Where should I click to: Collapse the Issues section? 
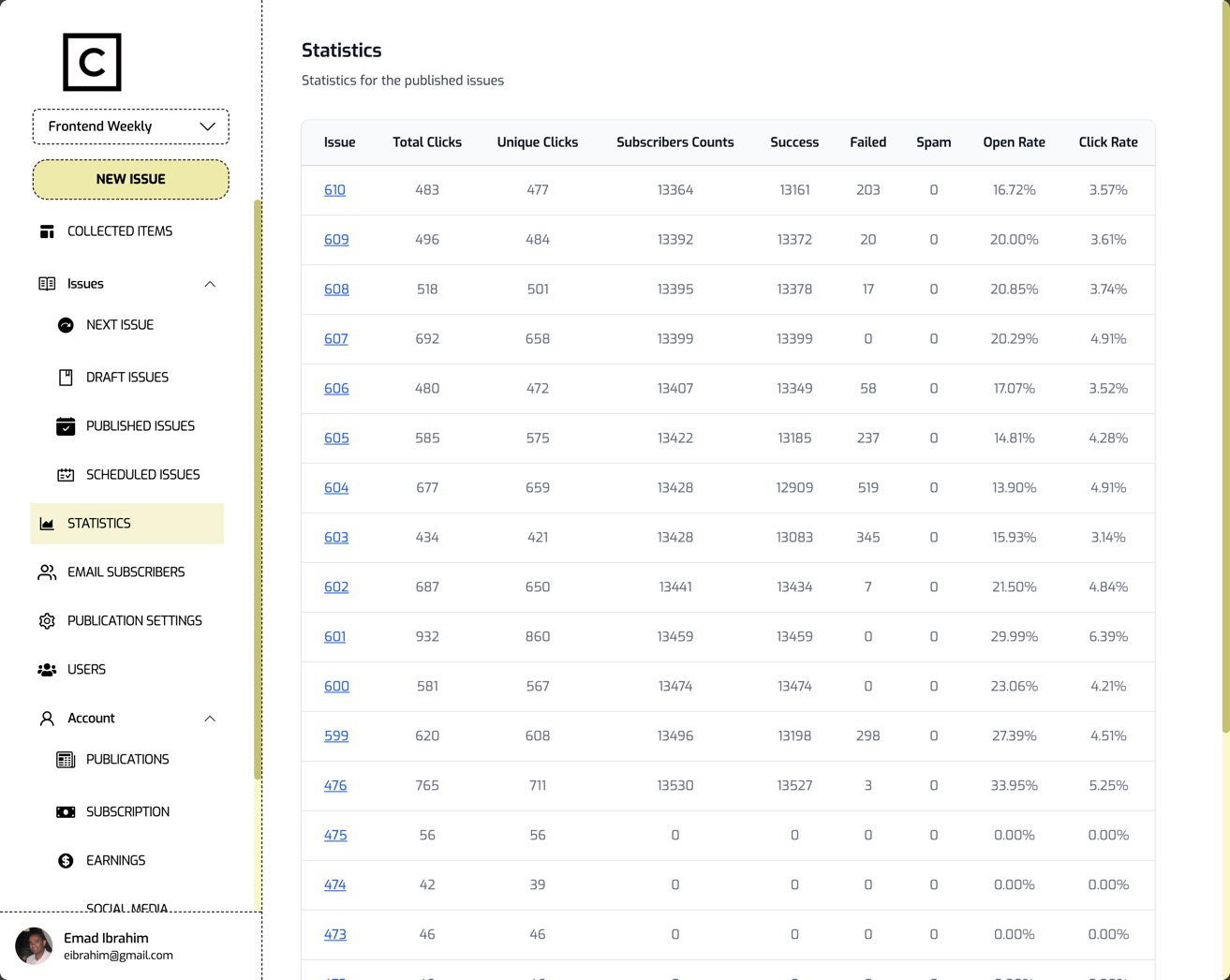(x=210, y=284)
